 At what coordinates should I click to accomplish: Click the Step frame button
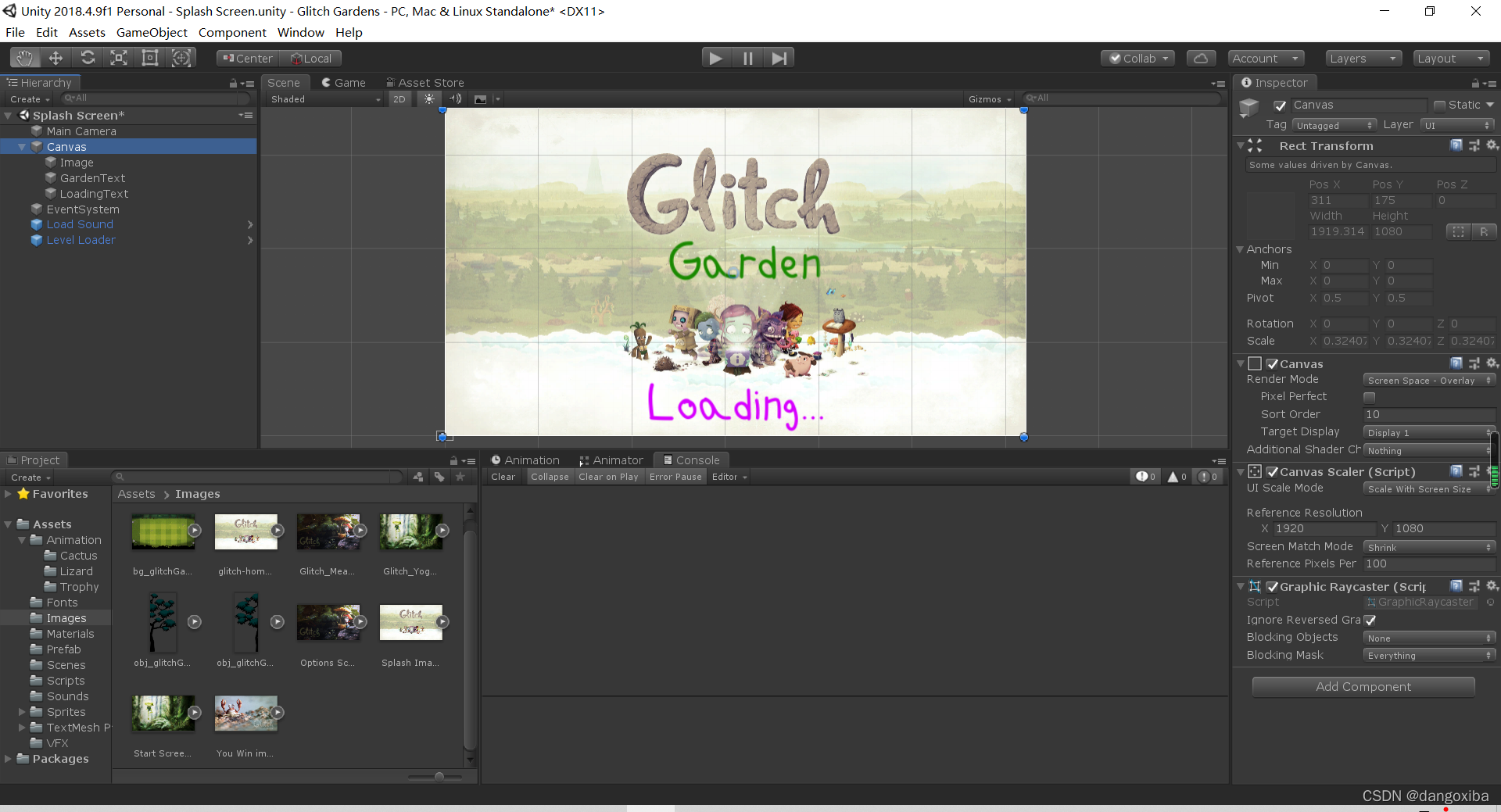pyautogui.click(x=779, y=58)
